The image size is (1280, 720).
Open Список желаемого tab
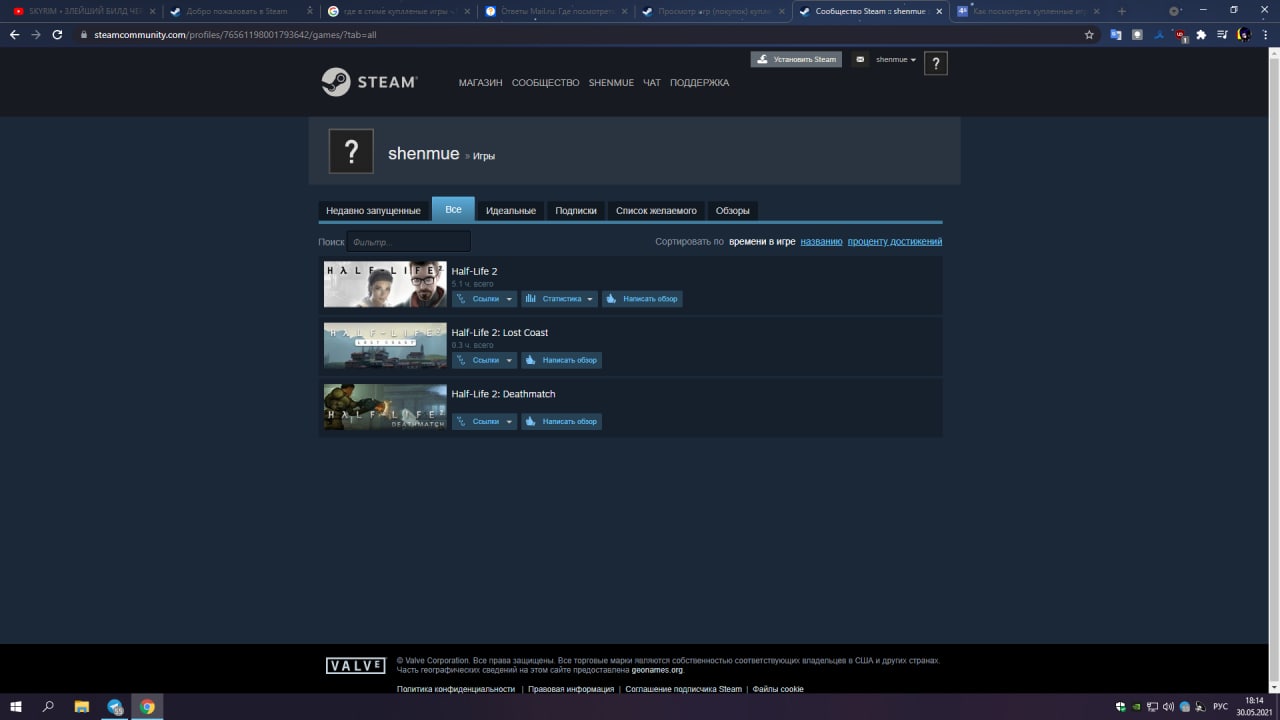656,211
